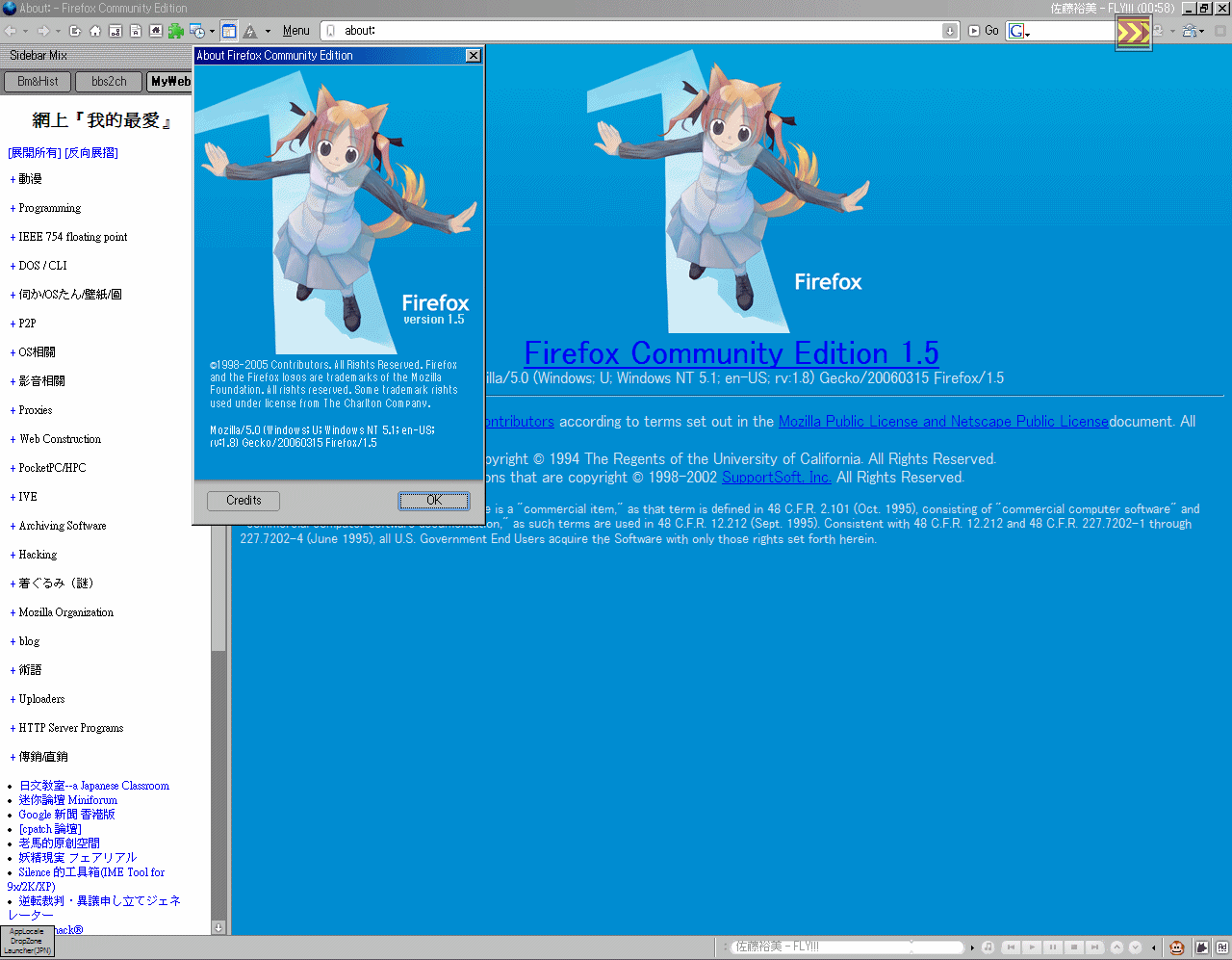Open the address bar history dropdown arrow
Viewport: 1232px width, 960px height.
point(949,31)
